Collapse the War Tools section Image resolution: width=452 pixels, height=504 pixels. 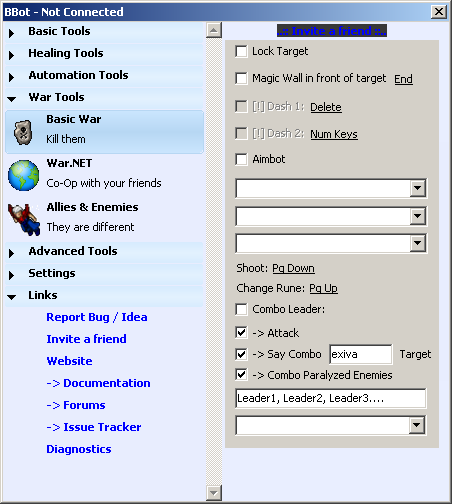click(12, 99)
